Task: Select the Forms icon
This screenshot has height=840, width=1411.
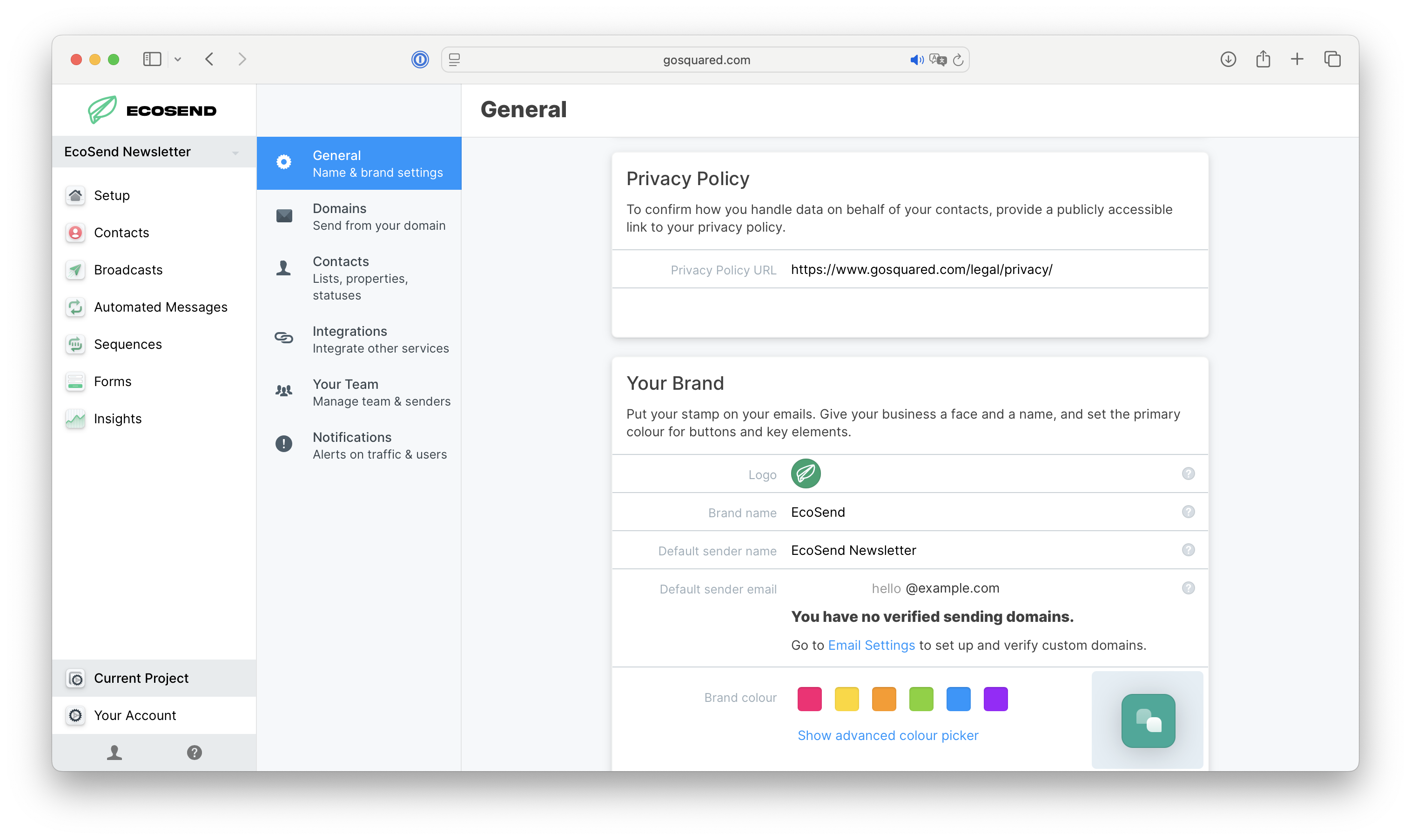Action: [75, 381]
